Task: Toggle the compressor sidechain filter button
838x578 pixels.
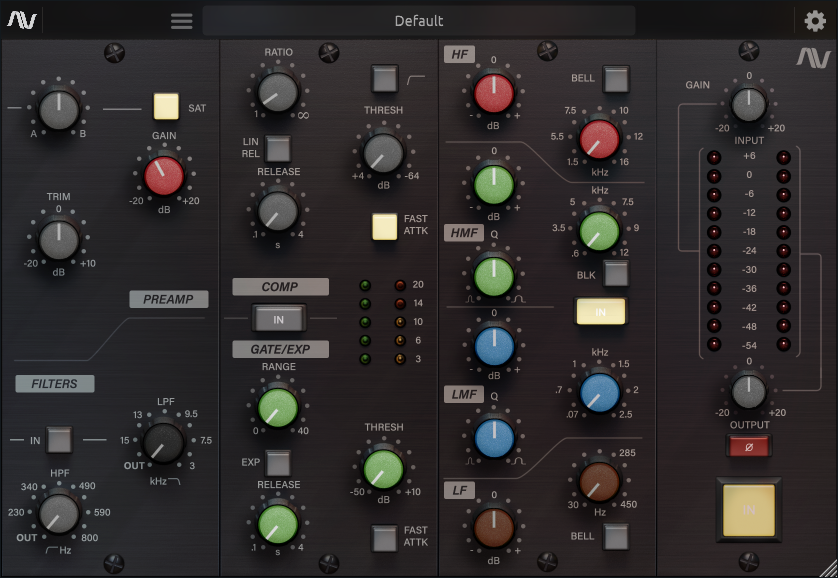Action: coord(384,77)
